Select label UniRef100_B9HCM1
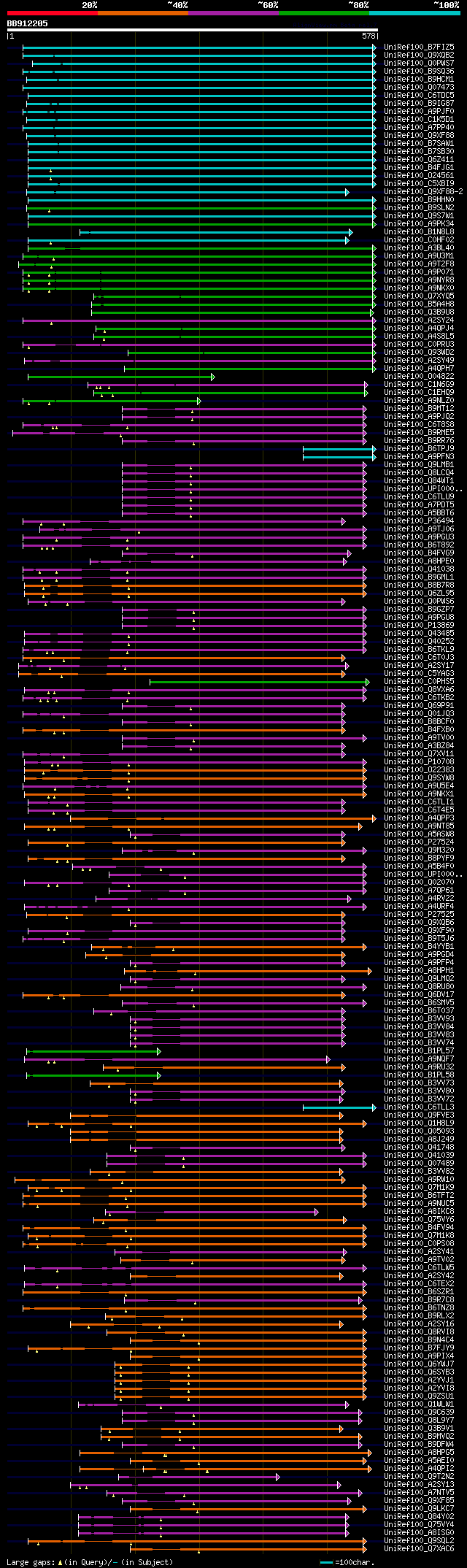The width and height of the screenshot is (467, 1568). (419, 79)
